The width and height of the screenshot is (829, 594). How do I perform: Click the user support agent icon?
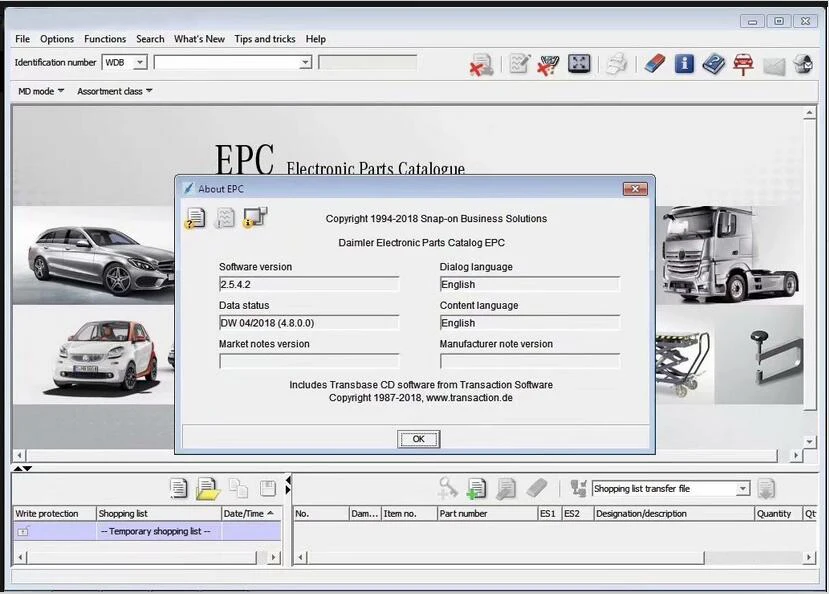tap(803, 64)
